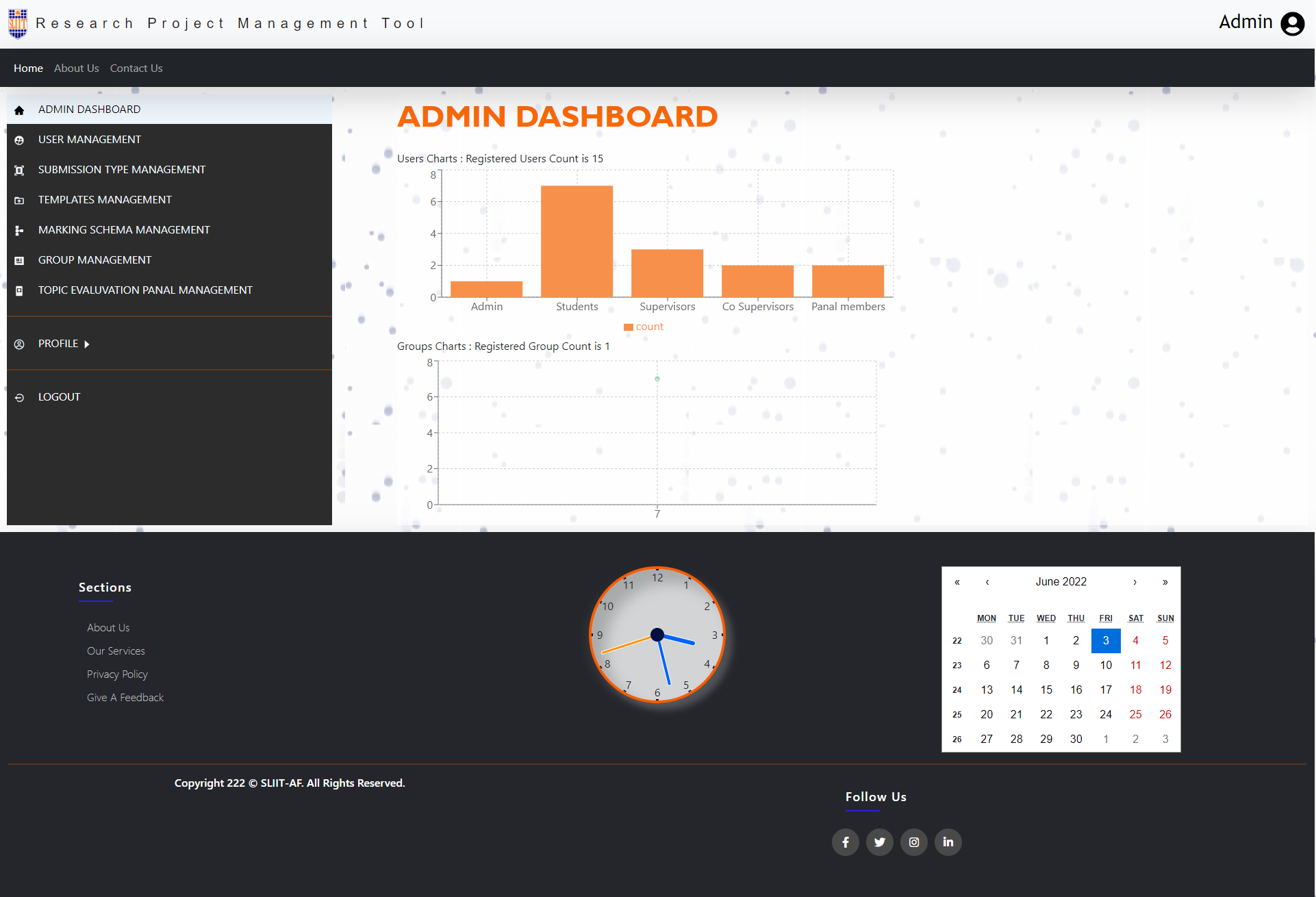Click the analog clock widget

(x=657, y=635)
